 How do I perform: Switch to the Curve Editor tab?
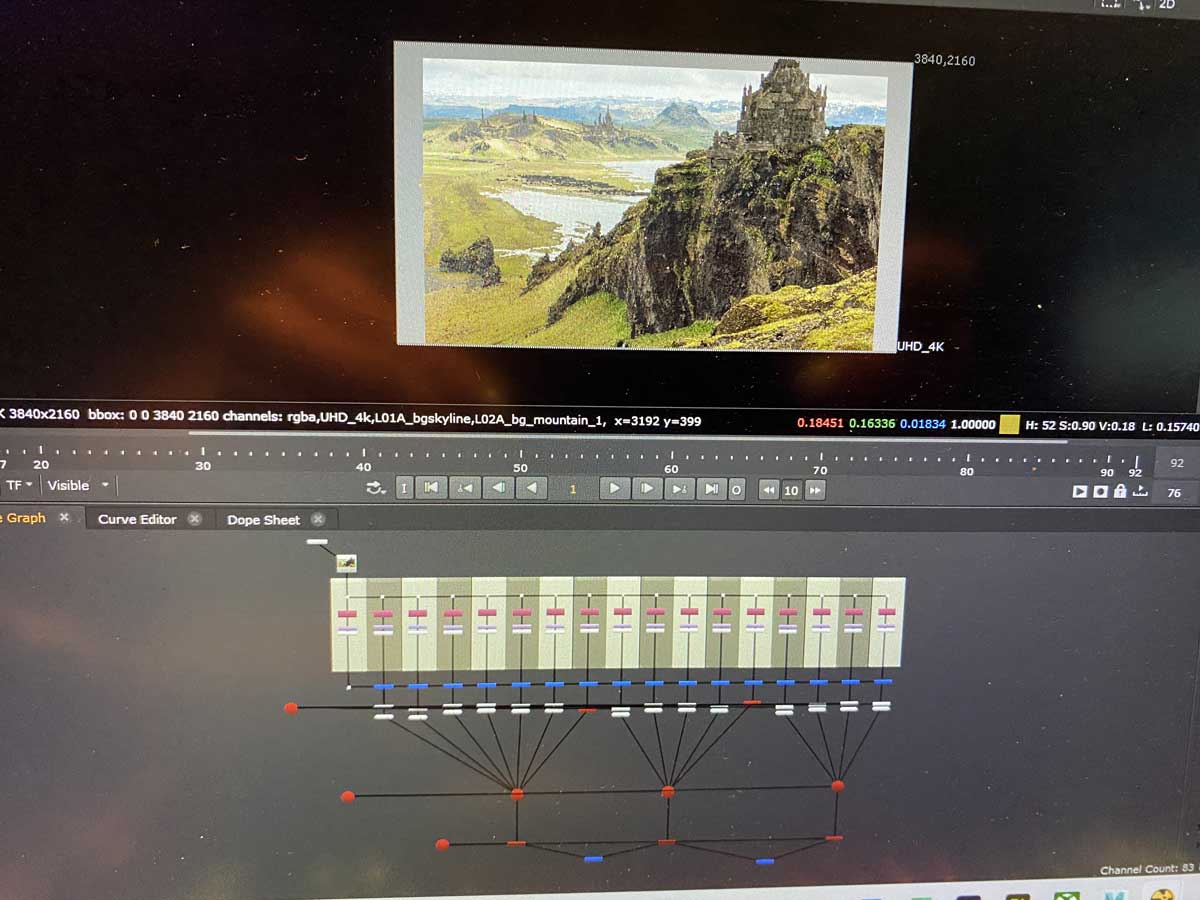137,519
